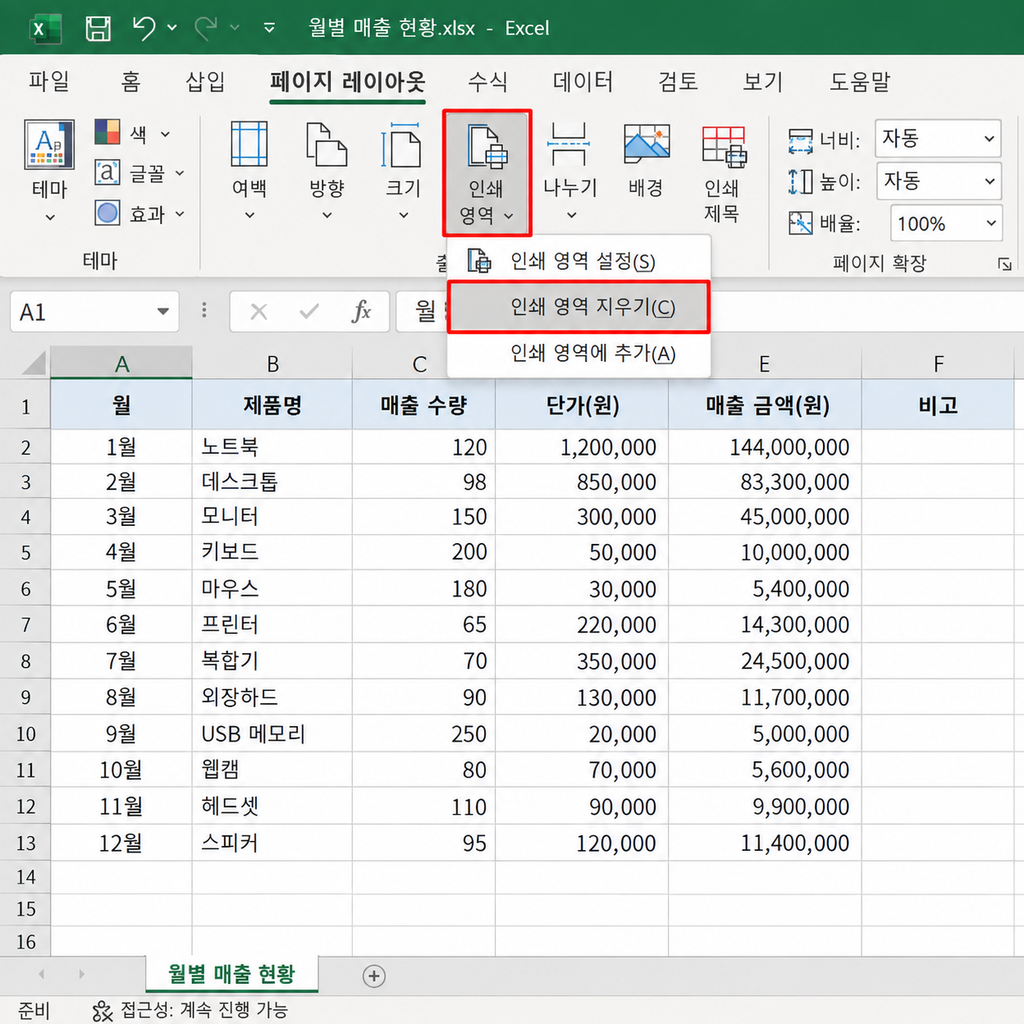The height and width of the screenshot is (1024, 1024).
Task: Click the Redo arrow icon
Action: 206,28
